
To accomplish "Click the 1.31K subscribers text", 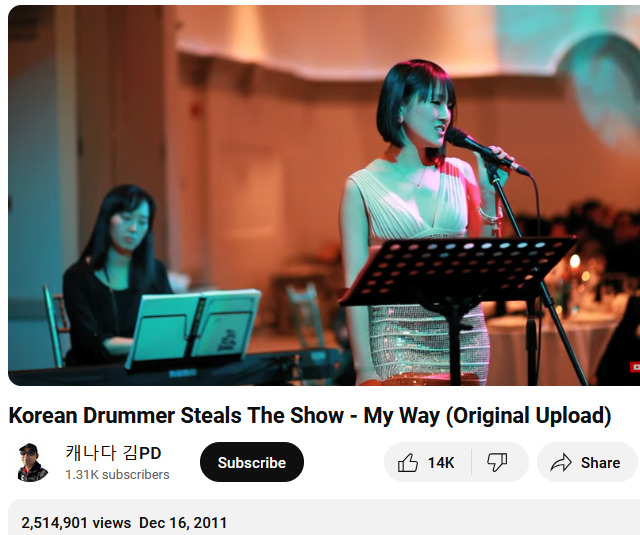I will point(117,475).
